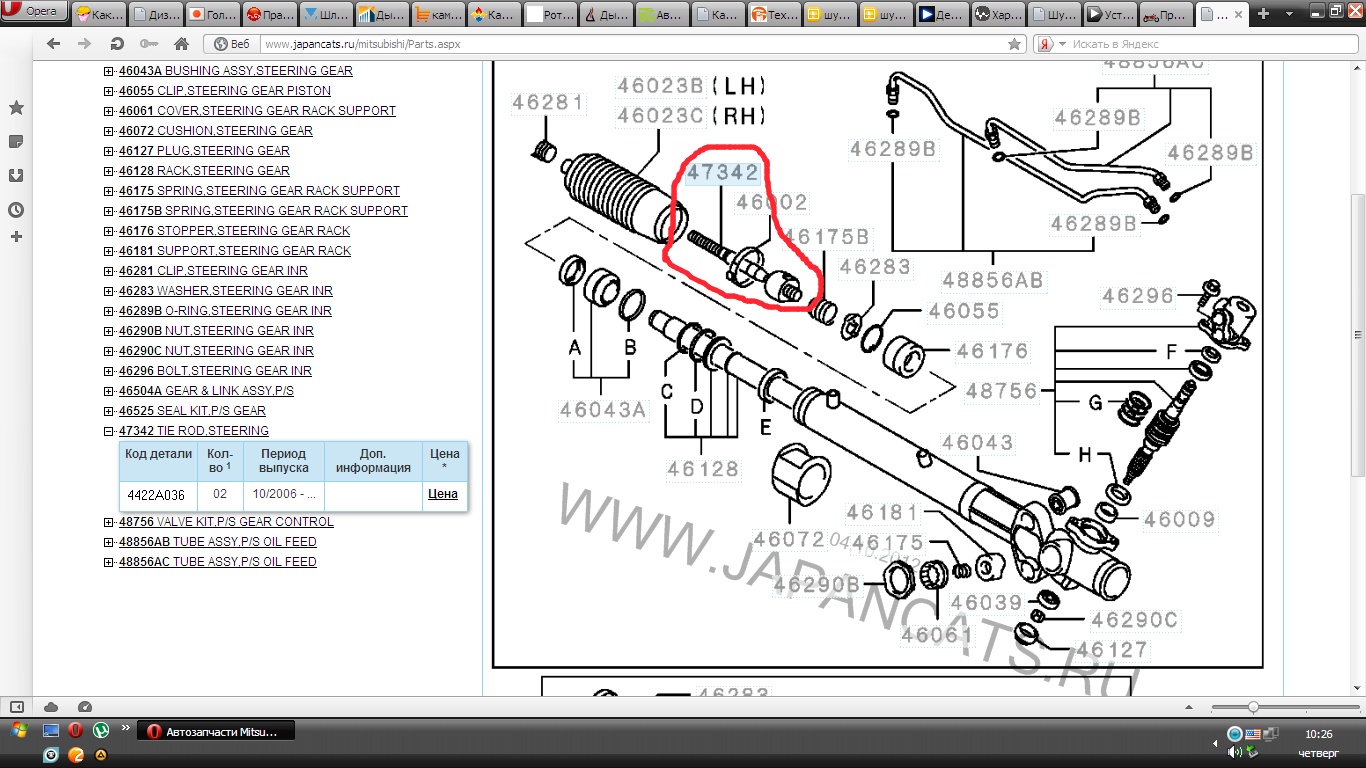This screenshot has height=768, width=1366.
Task: Open the History clock panel in sidebar
Action: (16, 210)
